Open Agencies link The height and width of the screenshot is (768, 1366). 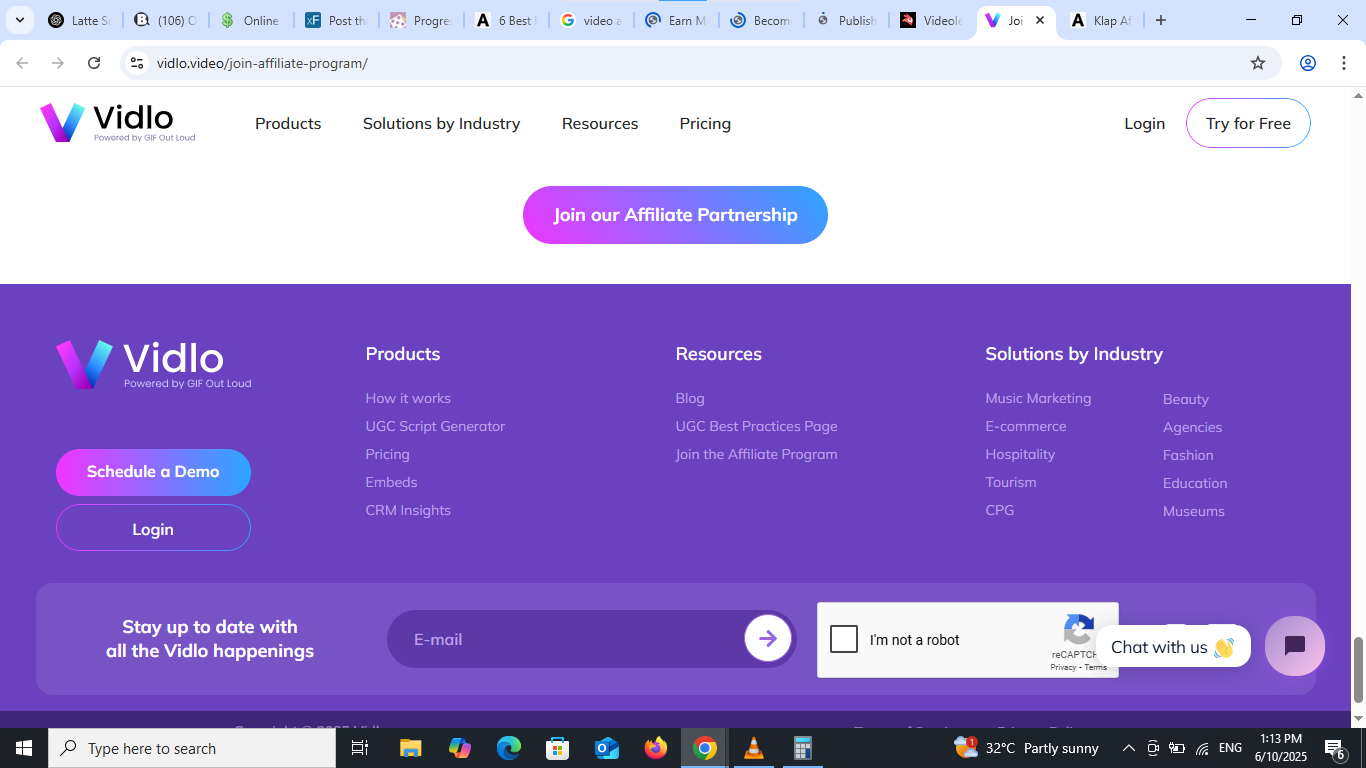pos(1192,427)
